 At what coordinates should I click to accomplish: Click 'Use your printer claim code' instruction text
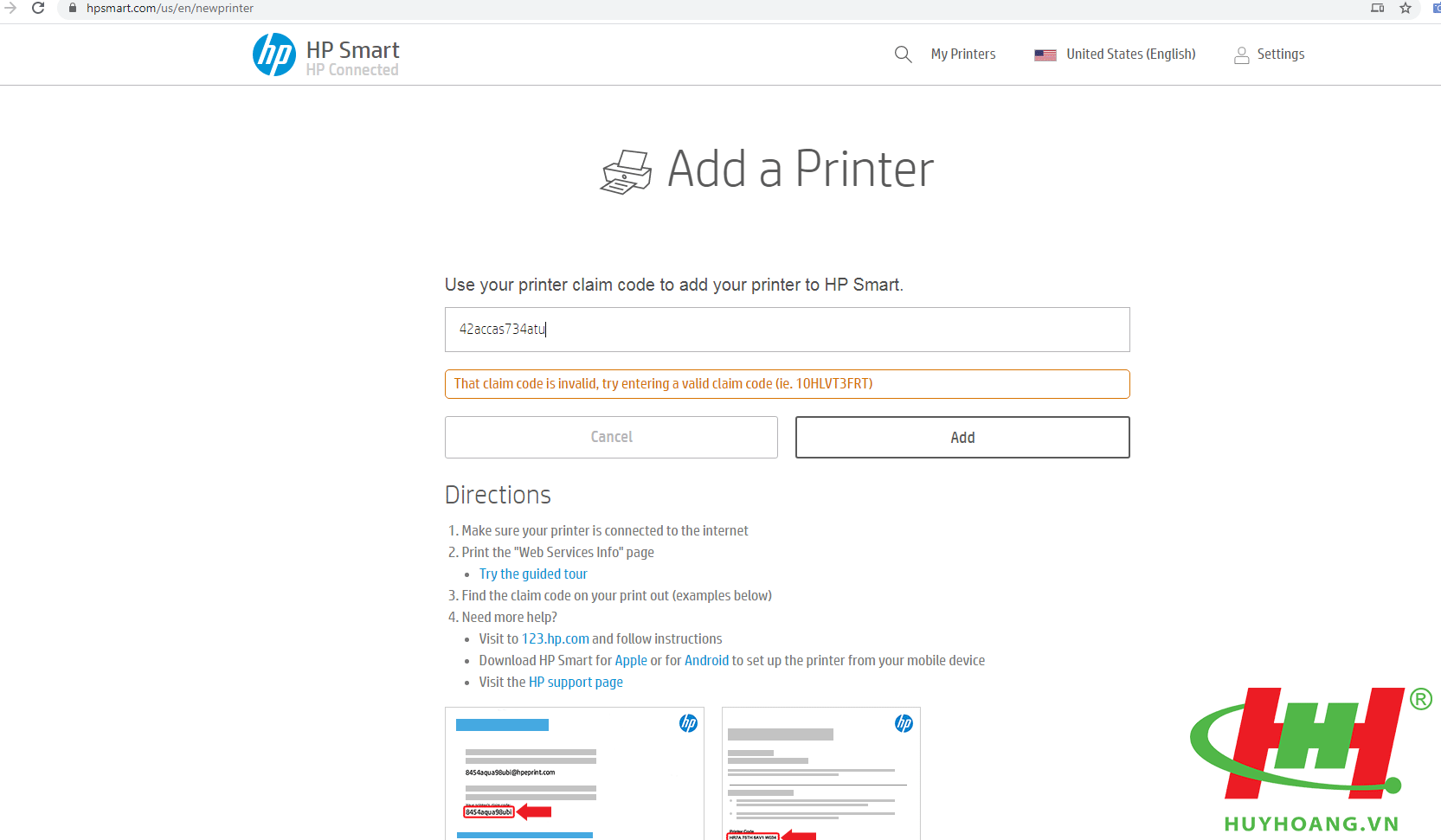(x=673, y=285)
